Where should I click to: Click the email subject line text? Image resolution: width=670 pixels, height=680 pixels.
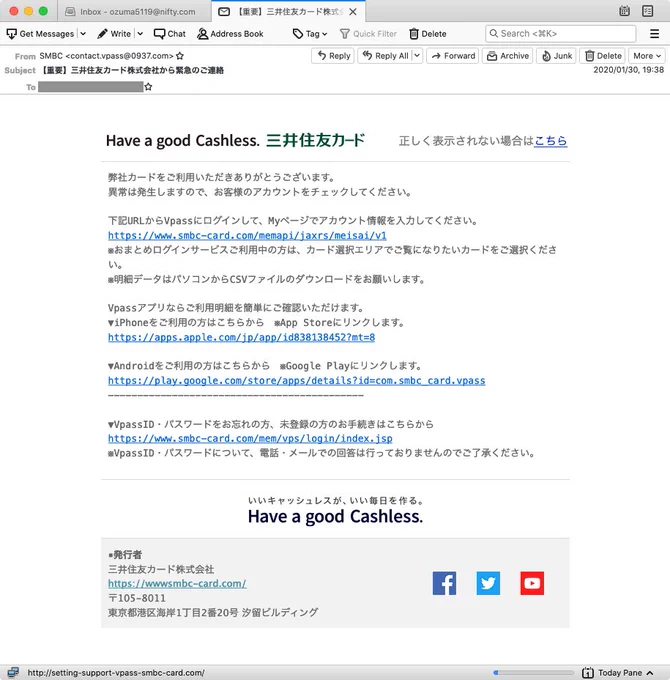132,70
